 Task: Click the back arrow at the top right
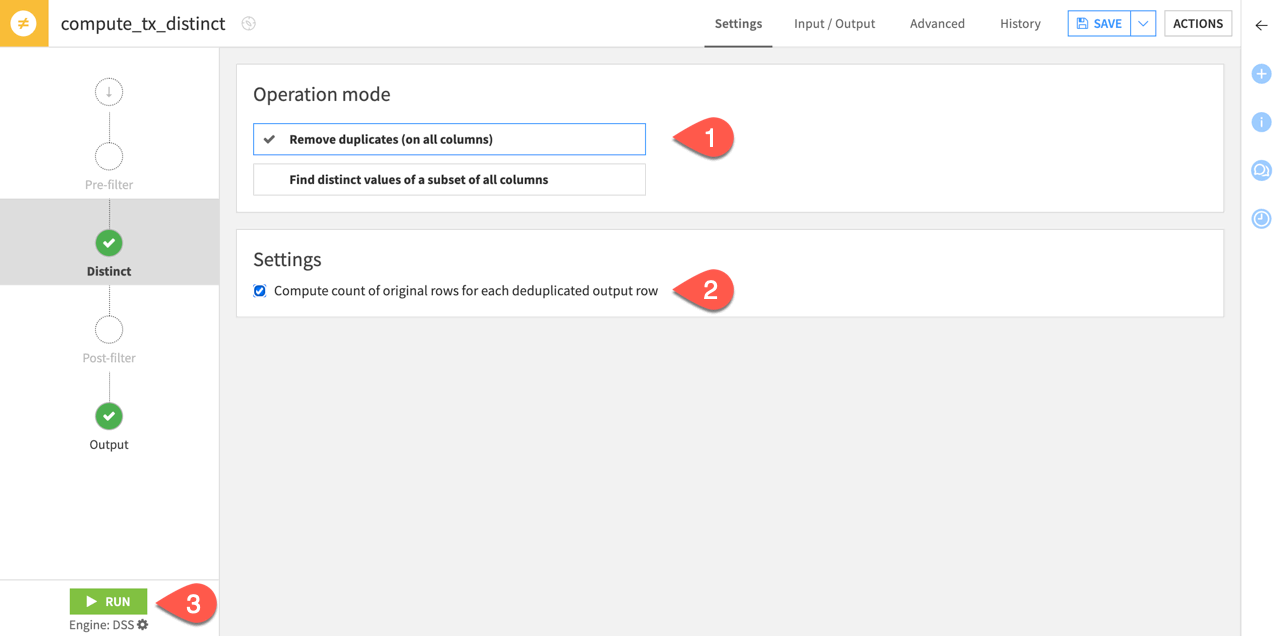tap(1261, 25)
